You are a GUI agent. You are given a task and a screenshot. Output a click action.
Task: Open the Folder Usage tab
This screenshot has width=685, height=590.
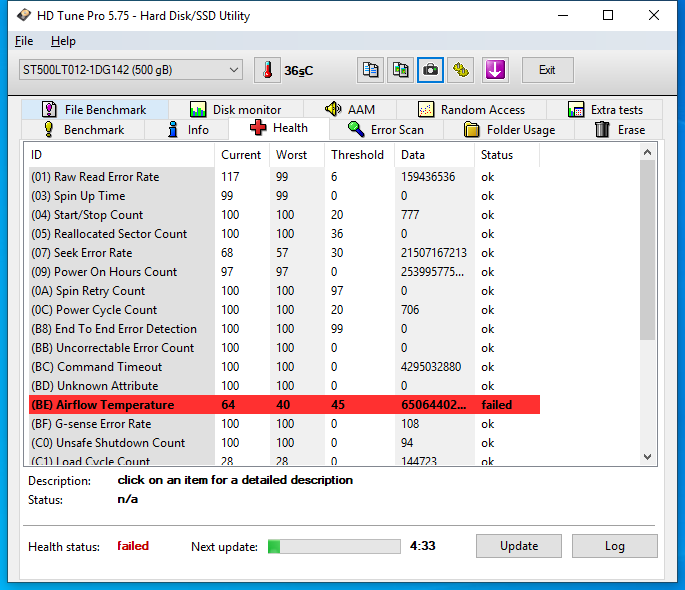[x=509, y=130]
